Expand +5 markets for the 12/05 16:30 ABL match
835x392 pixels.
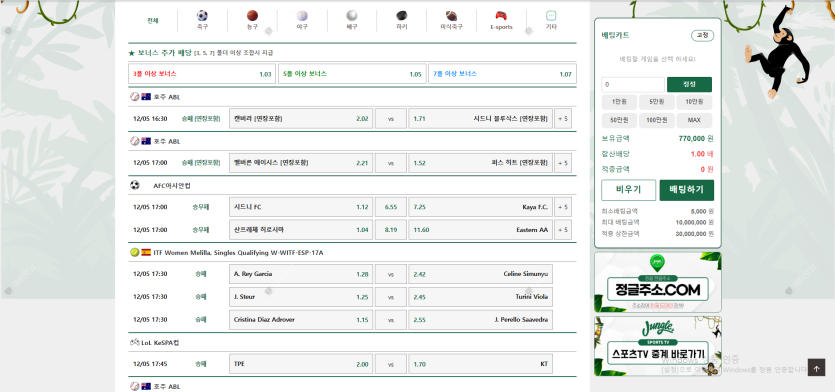tap(563, 119)
